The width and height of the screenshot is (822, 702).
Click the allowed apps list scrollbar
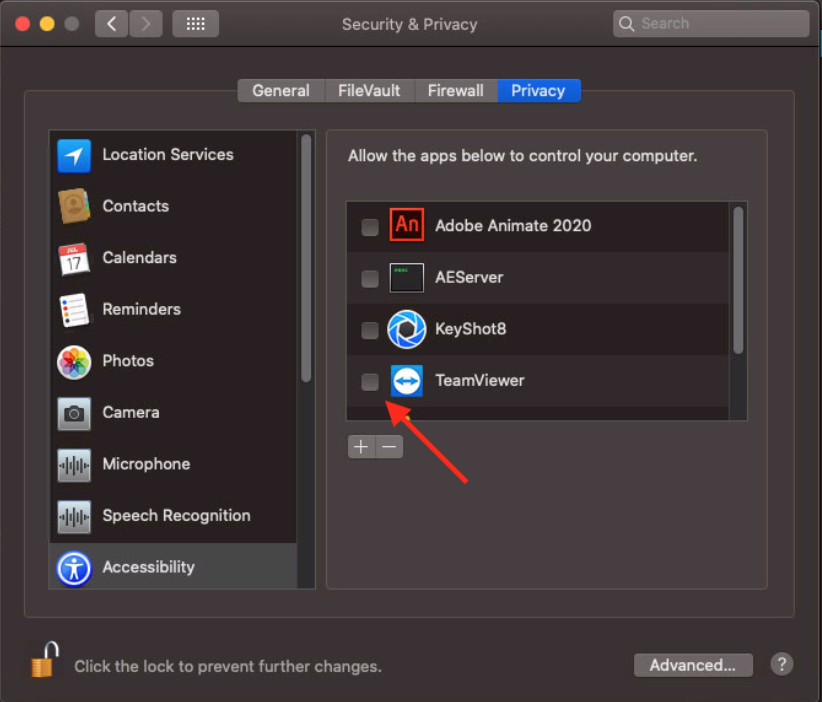[738, 280]
